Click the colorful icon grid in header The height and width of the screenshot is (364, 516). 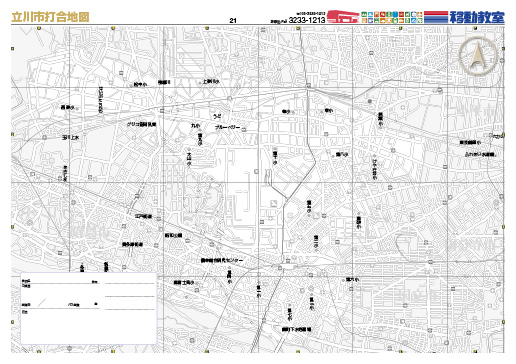click(x=392, y=17)
